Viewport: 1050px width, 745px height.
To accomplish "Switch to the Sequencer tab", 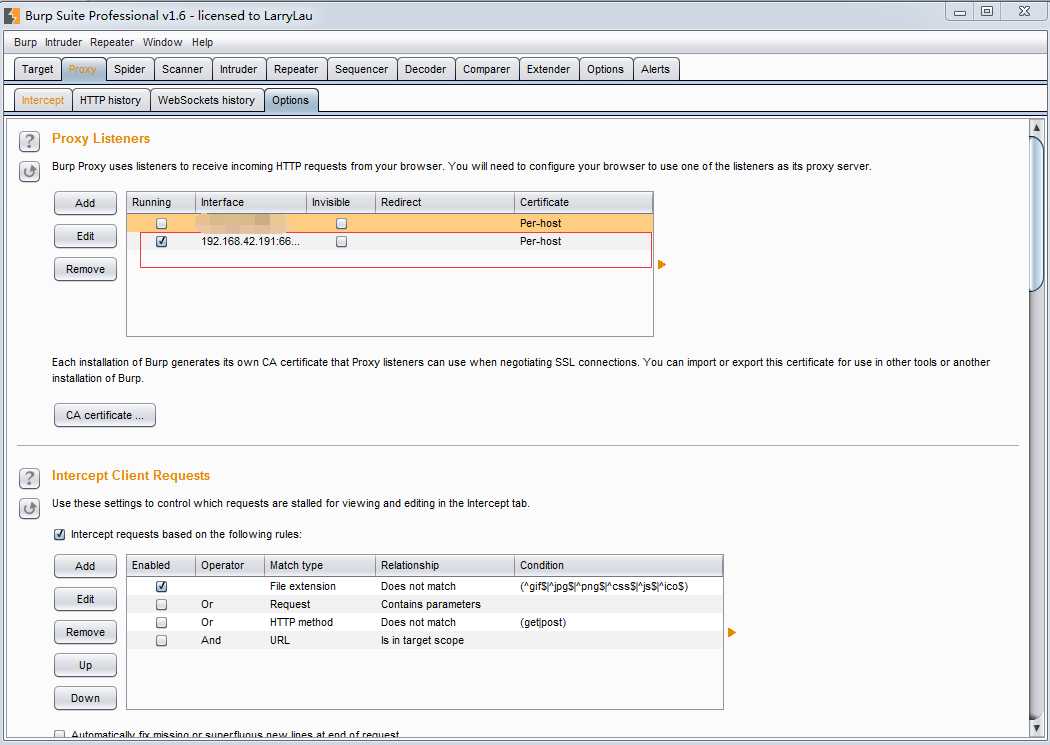I will (362, 69).
